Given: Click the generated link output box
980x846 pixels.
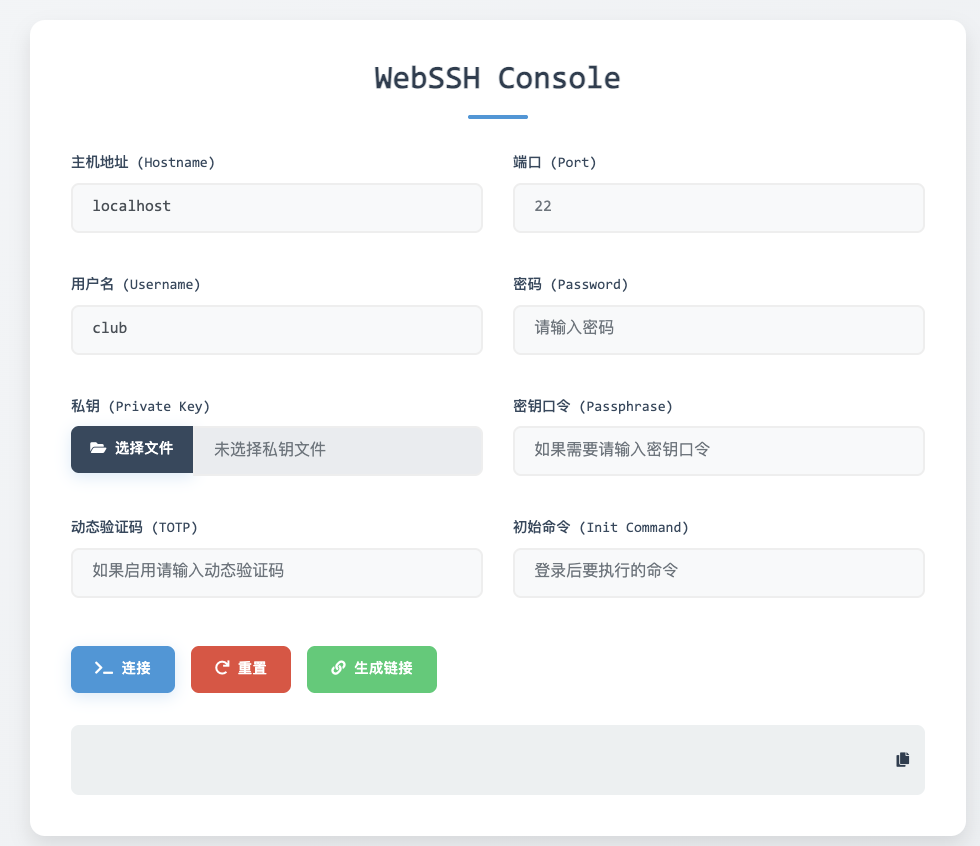Looking at the screenshot, I should pos(498,760).
